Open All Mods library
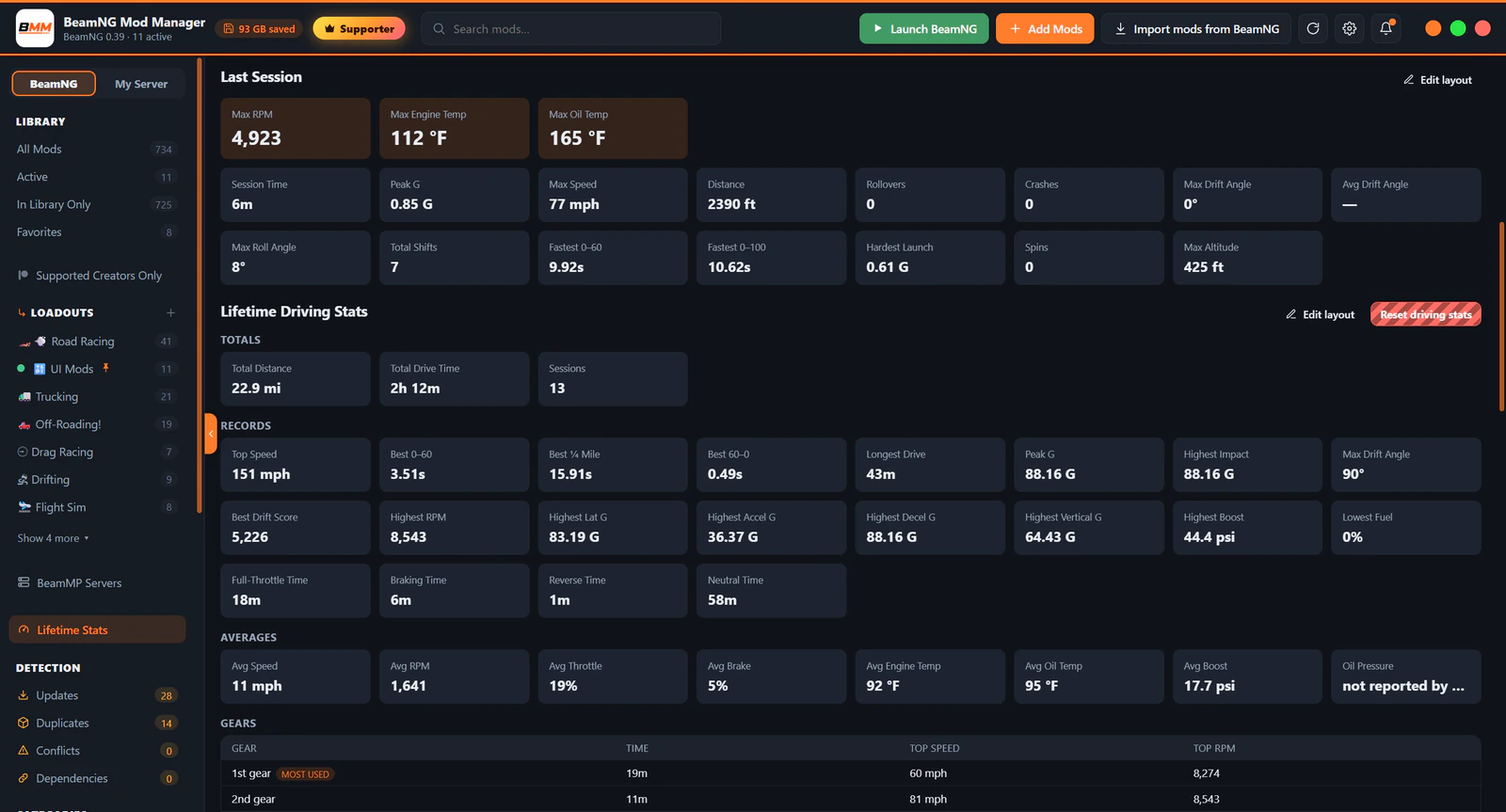1506x812 pixels. click(x=96, y=150)
